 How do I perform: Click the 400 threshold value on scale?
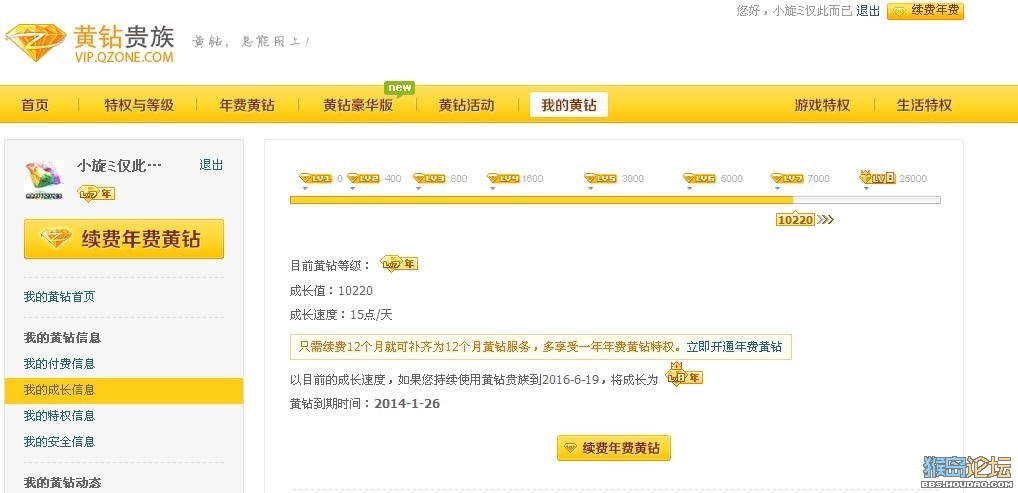coord(393,179)
